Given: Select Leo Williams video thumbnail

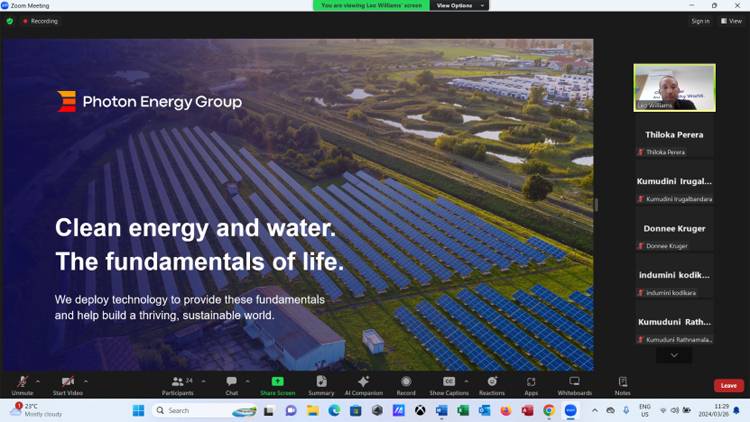Looking at the screenshot, I should [674, 88].
